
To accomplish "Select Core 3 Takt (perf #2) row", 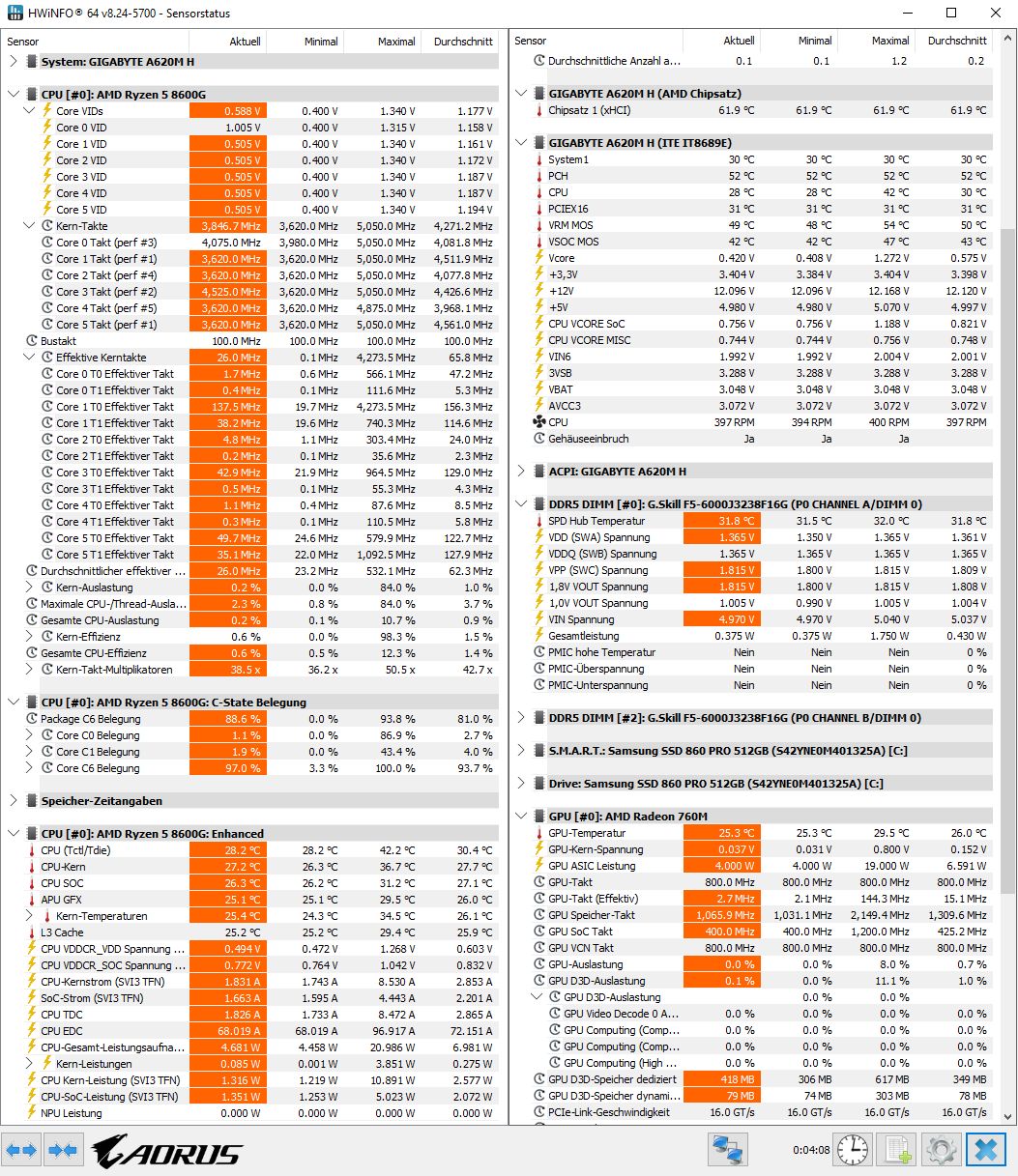I will click(x=250, y=292).
